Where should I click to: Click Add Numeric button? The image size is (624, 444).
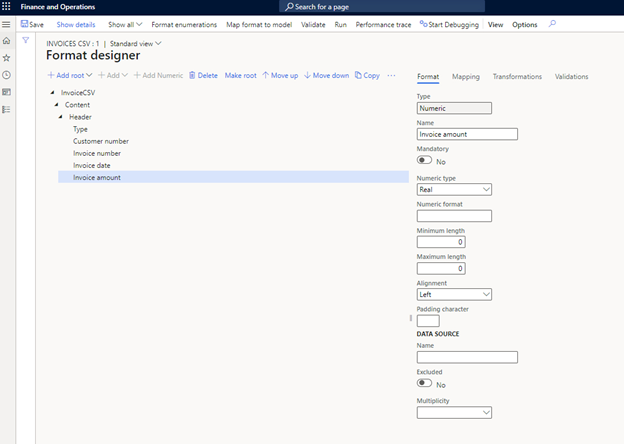tap(158, 76)
